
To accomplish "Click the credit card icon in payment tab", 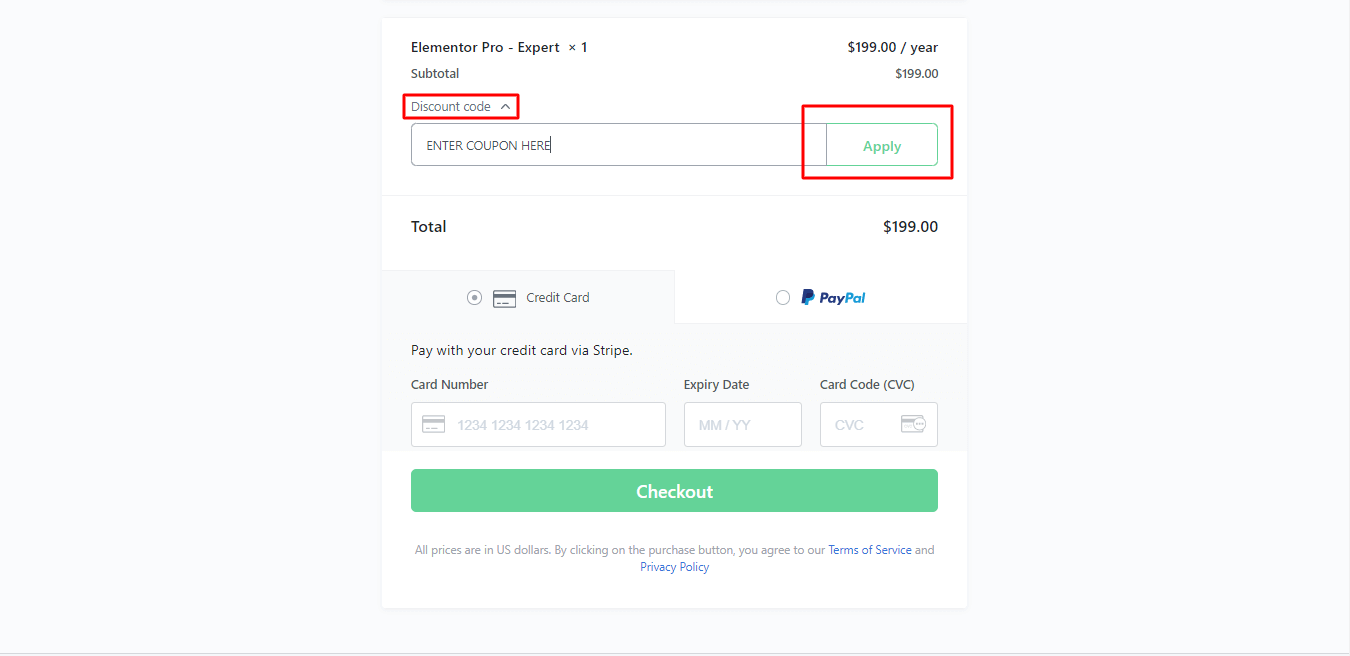I will pos(505,298).
